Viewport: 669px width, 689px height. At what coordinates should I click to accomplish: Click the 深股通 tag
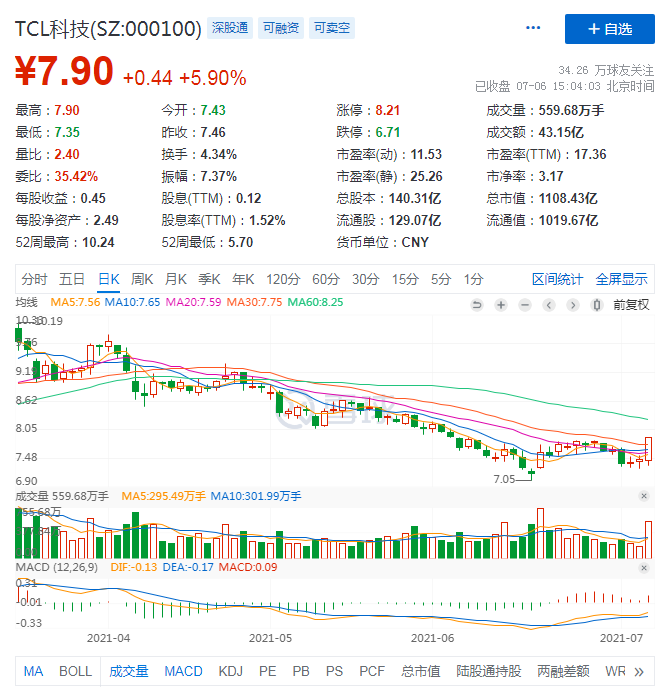tap(230, 28)
